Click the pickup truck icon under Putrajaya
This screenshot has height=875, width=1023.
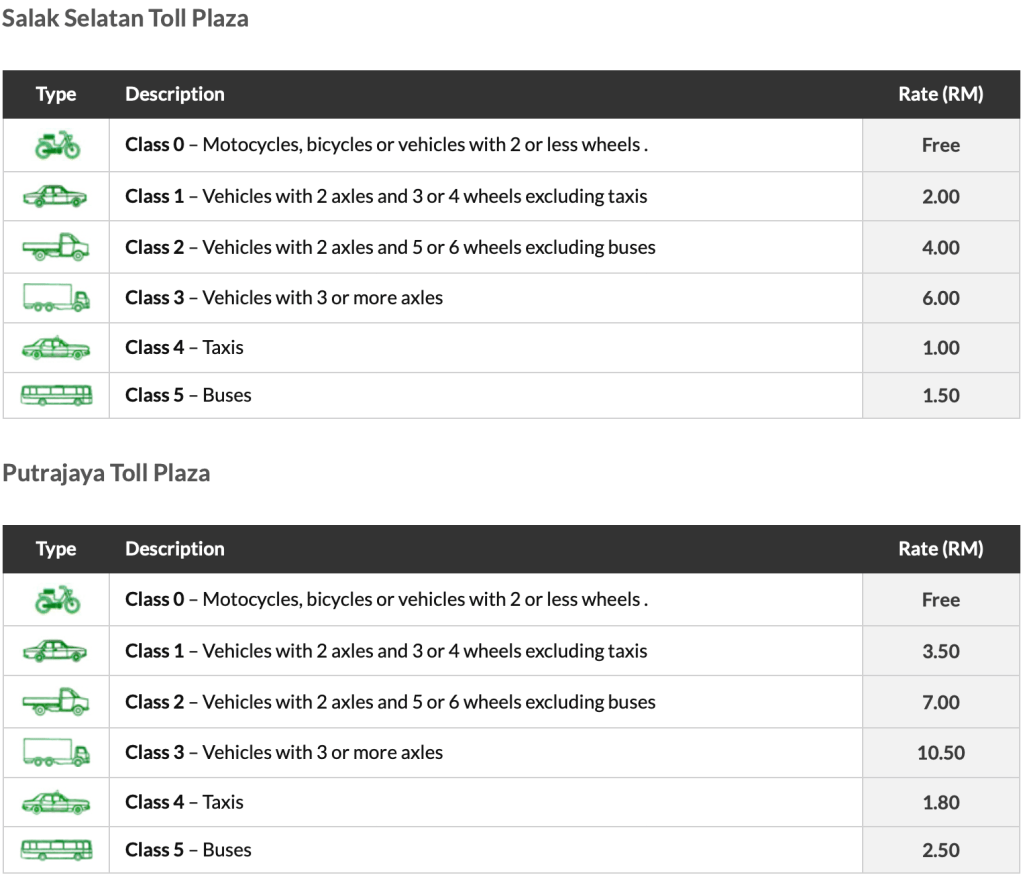[x=56, y=702]
